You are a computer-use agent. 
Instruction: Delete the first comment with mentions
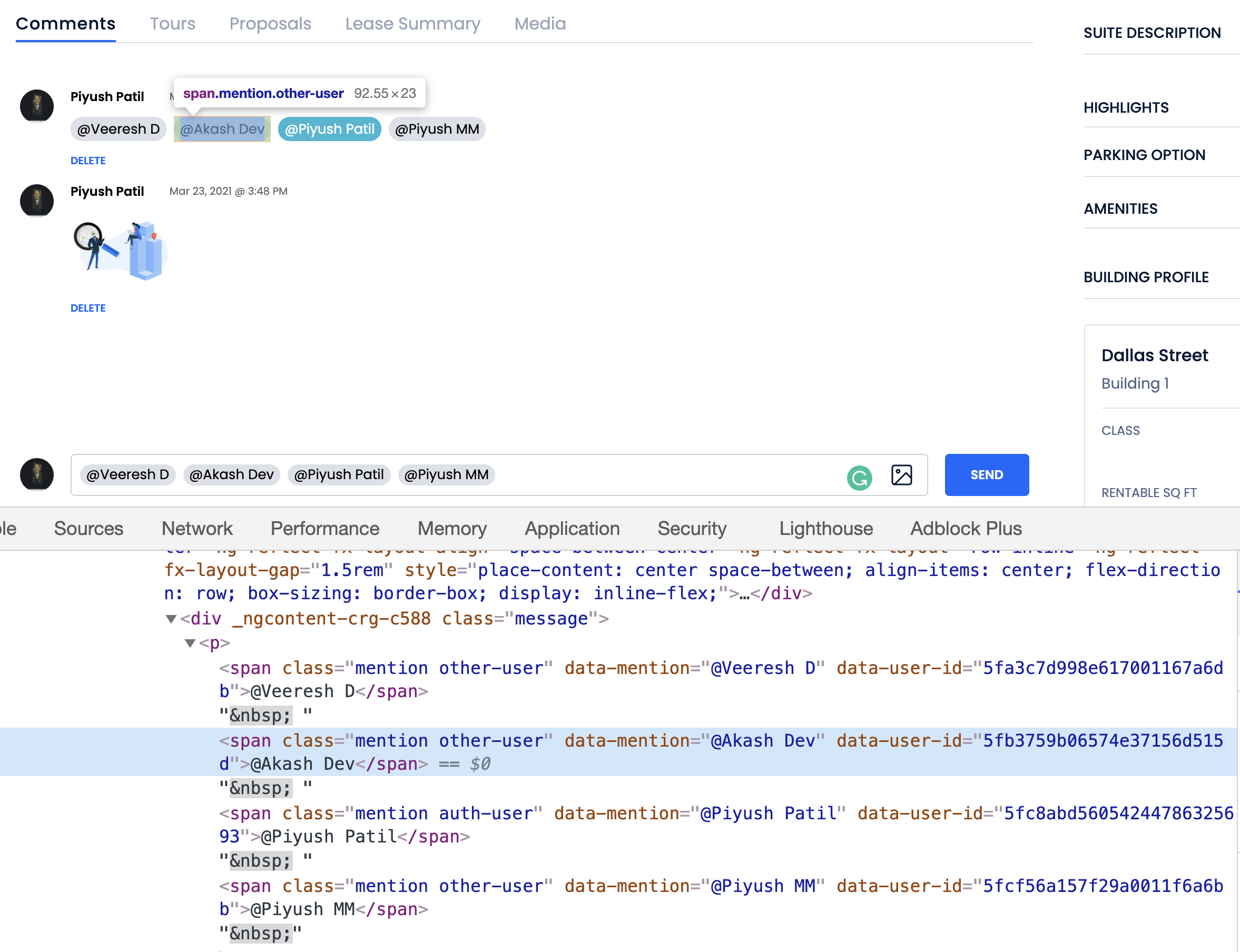[x=88, y=161]
